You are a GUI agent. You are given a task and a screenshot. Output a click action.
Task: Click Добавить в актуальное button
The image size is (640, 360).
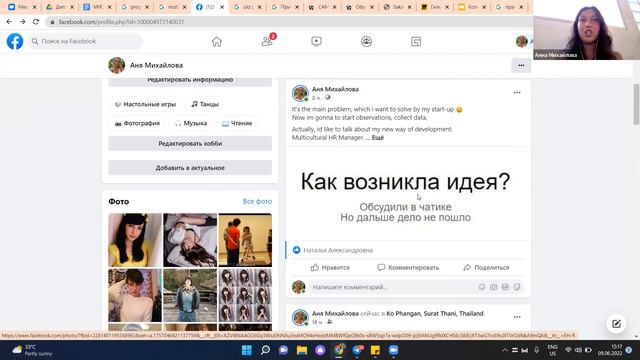point(190,168)
